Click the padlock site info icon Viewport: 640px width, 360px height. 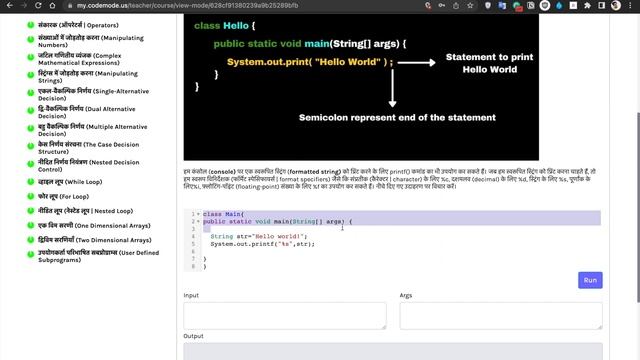70,6
